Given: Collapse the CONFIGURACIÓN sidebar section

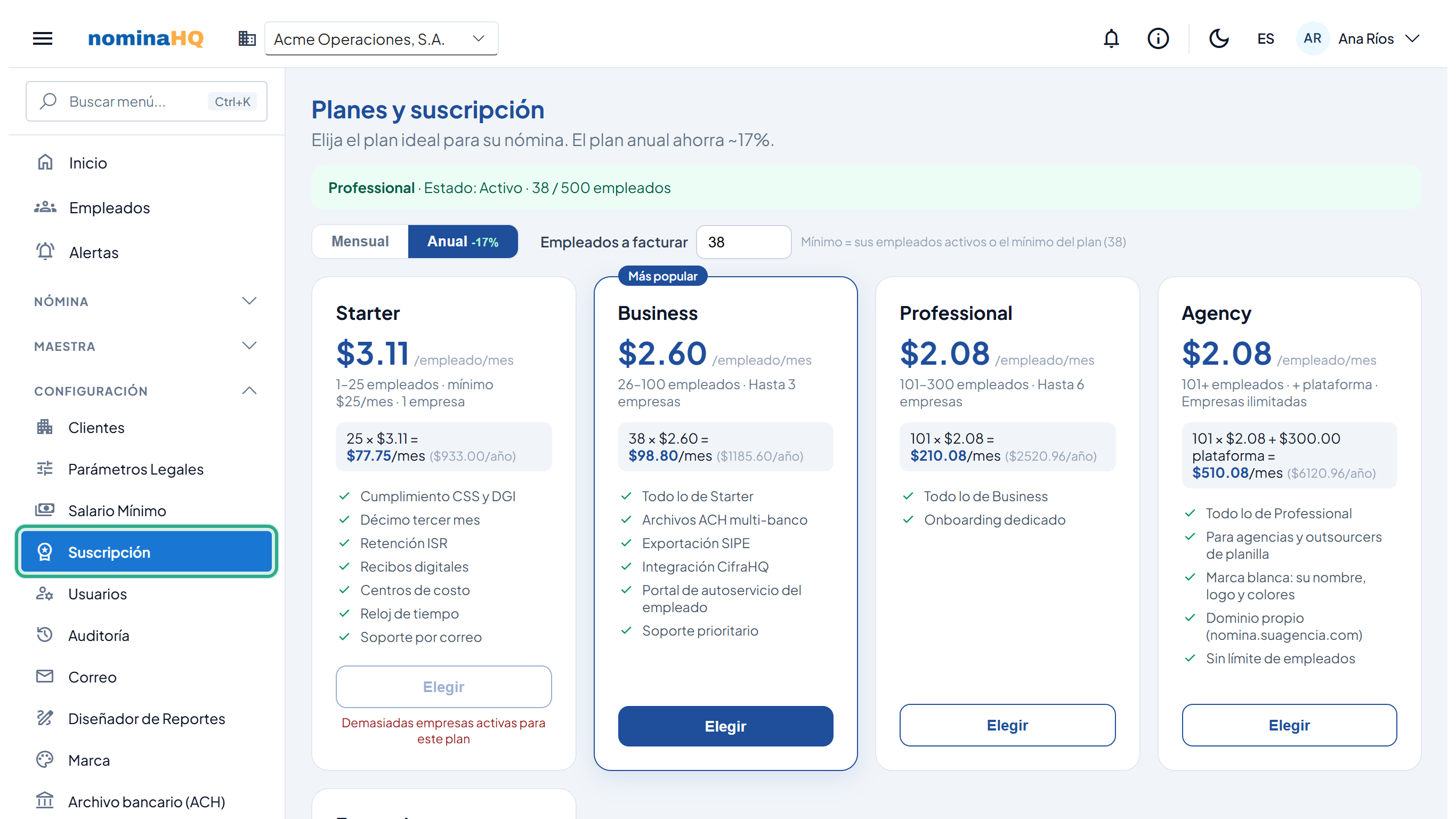Looking at the screenshot, I should 146,390.
